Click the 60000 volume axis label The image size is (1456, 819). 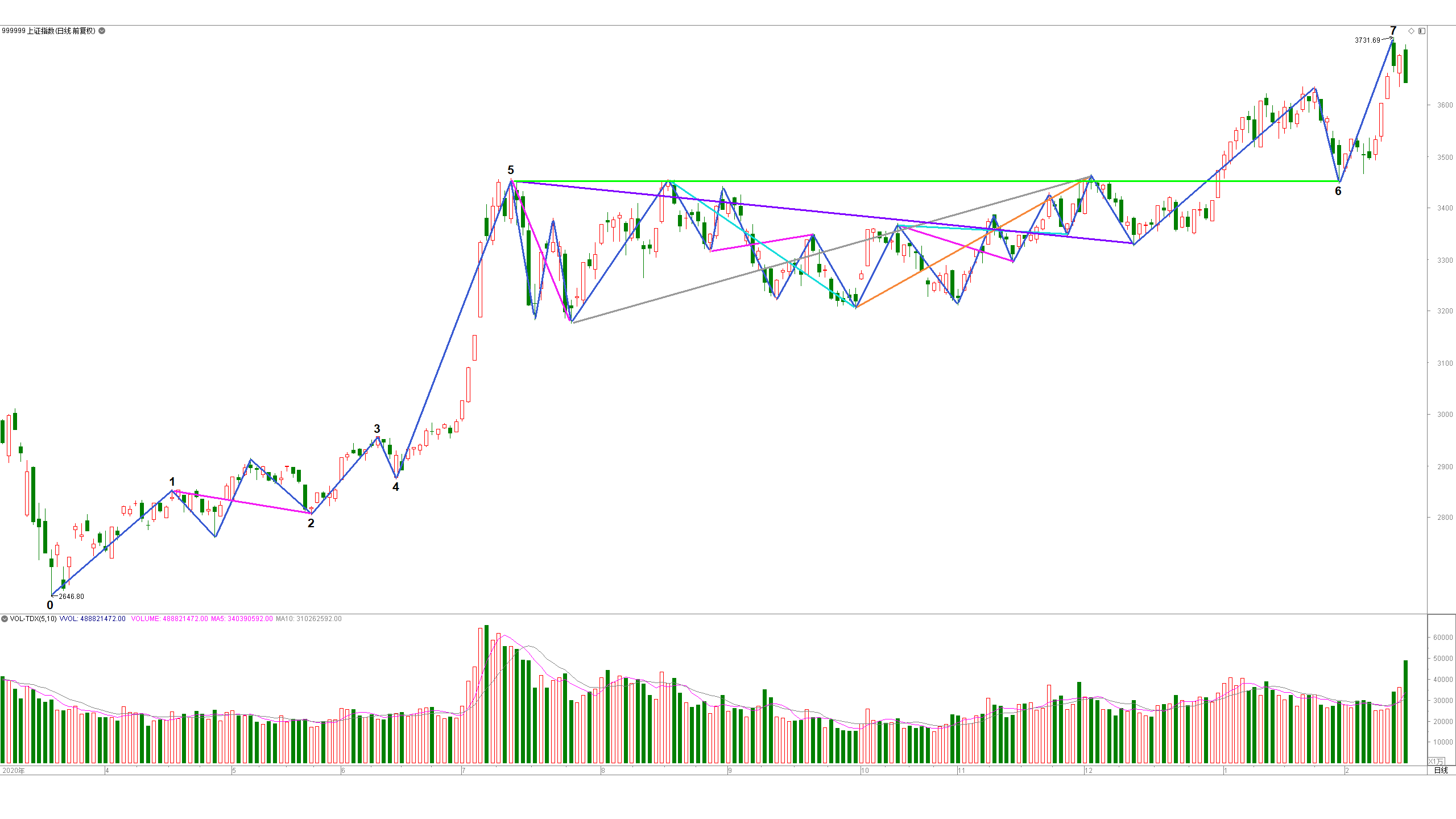(1443, 638)
